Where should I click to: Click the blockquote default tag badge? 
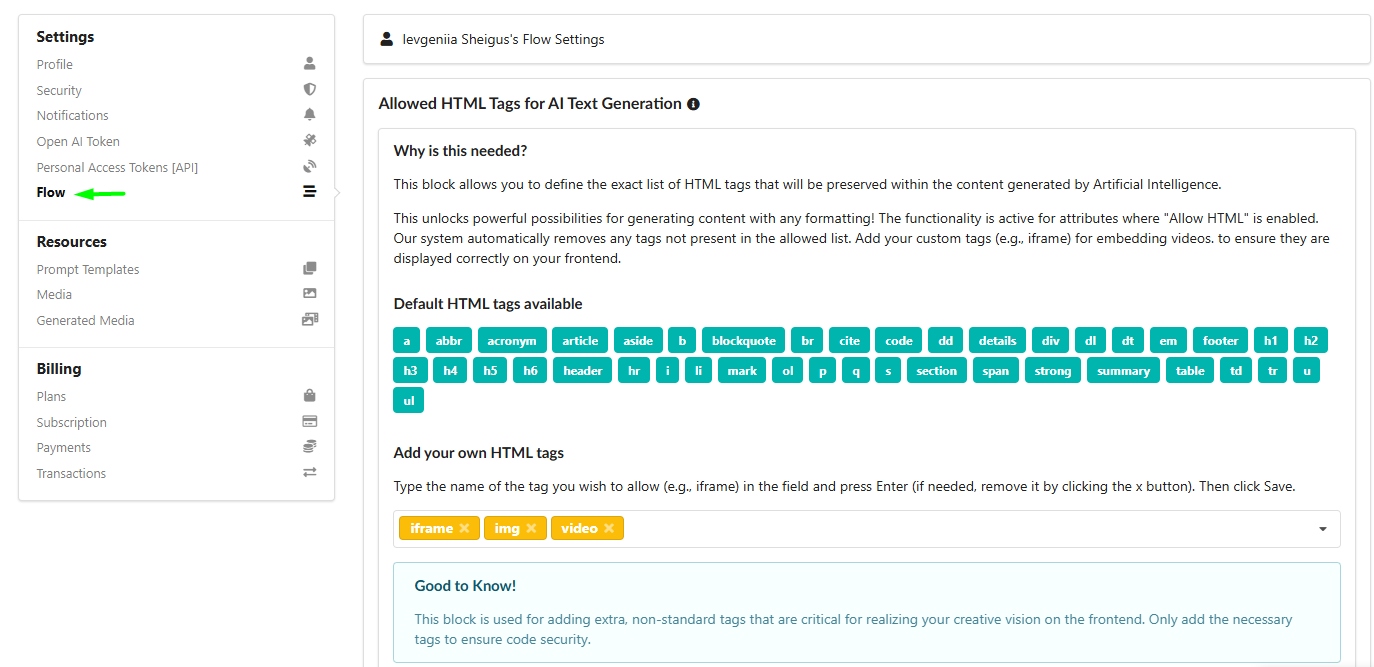(x=743, y=341)
